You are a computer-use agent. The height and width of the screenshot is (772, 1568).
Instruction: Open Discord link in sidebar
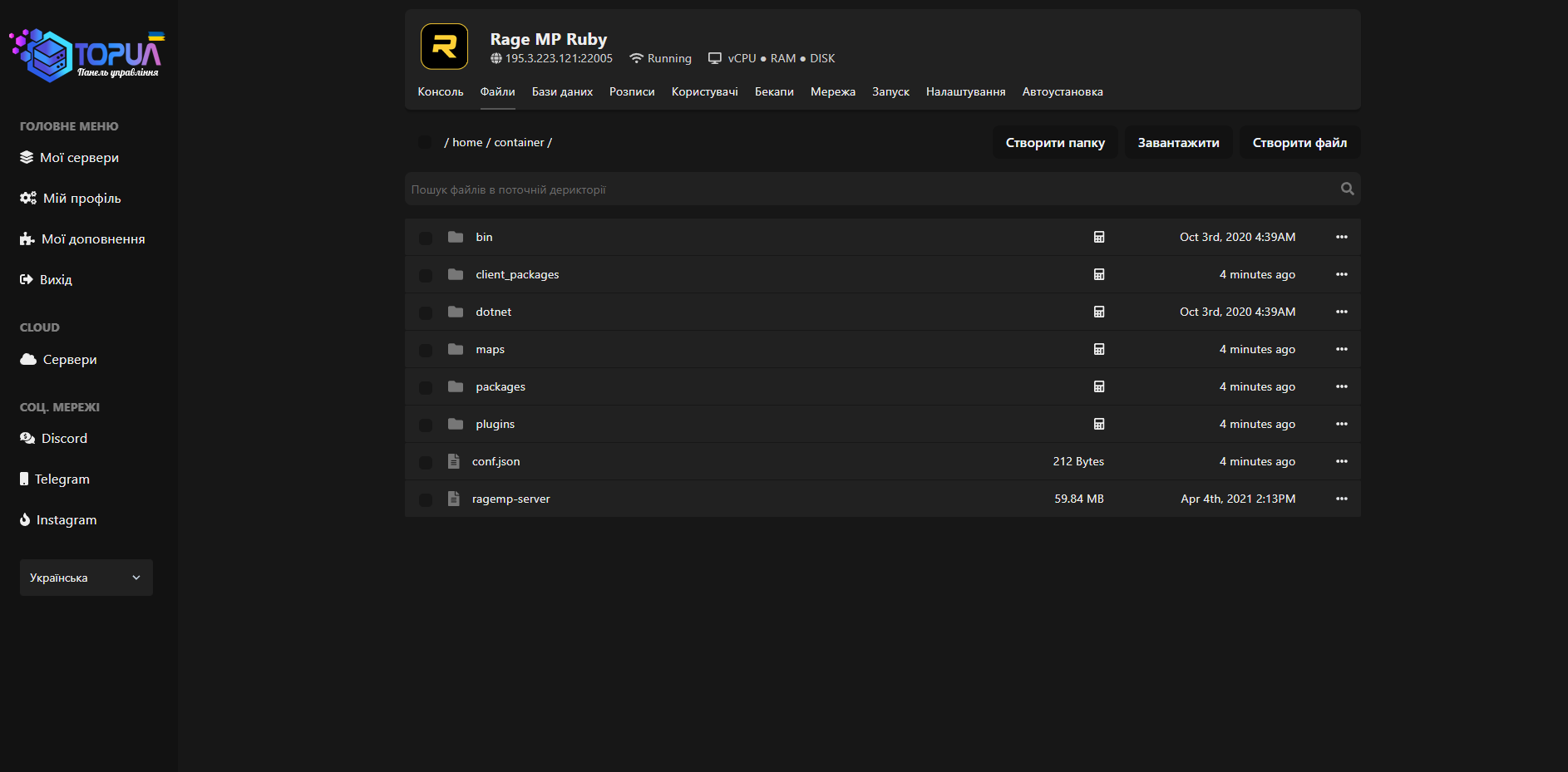point(64,439)
